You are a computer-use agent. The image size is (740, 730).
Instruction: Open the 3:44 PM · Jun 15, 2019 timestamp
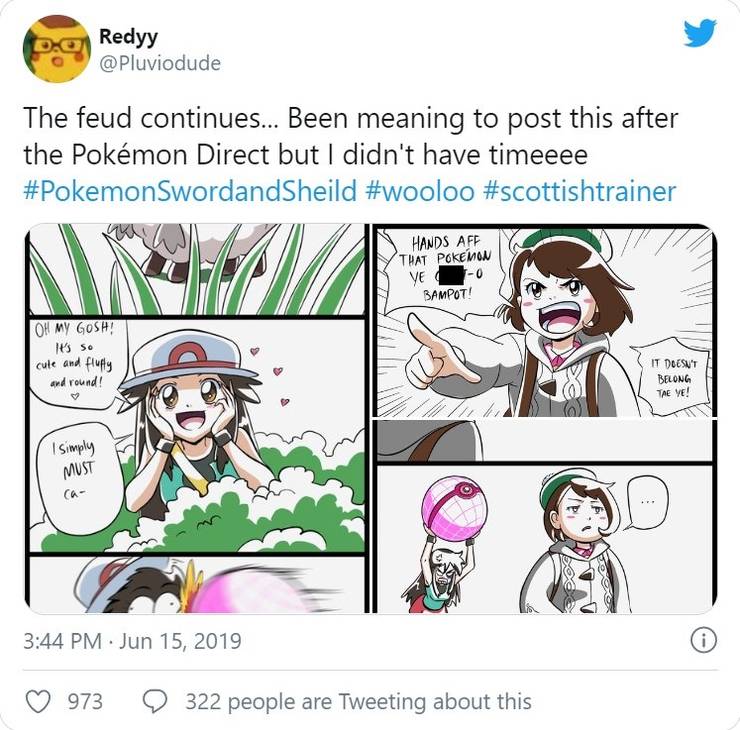(132, 640)
